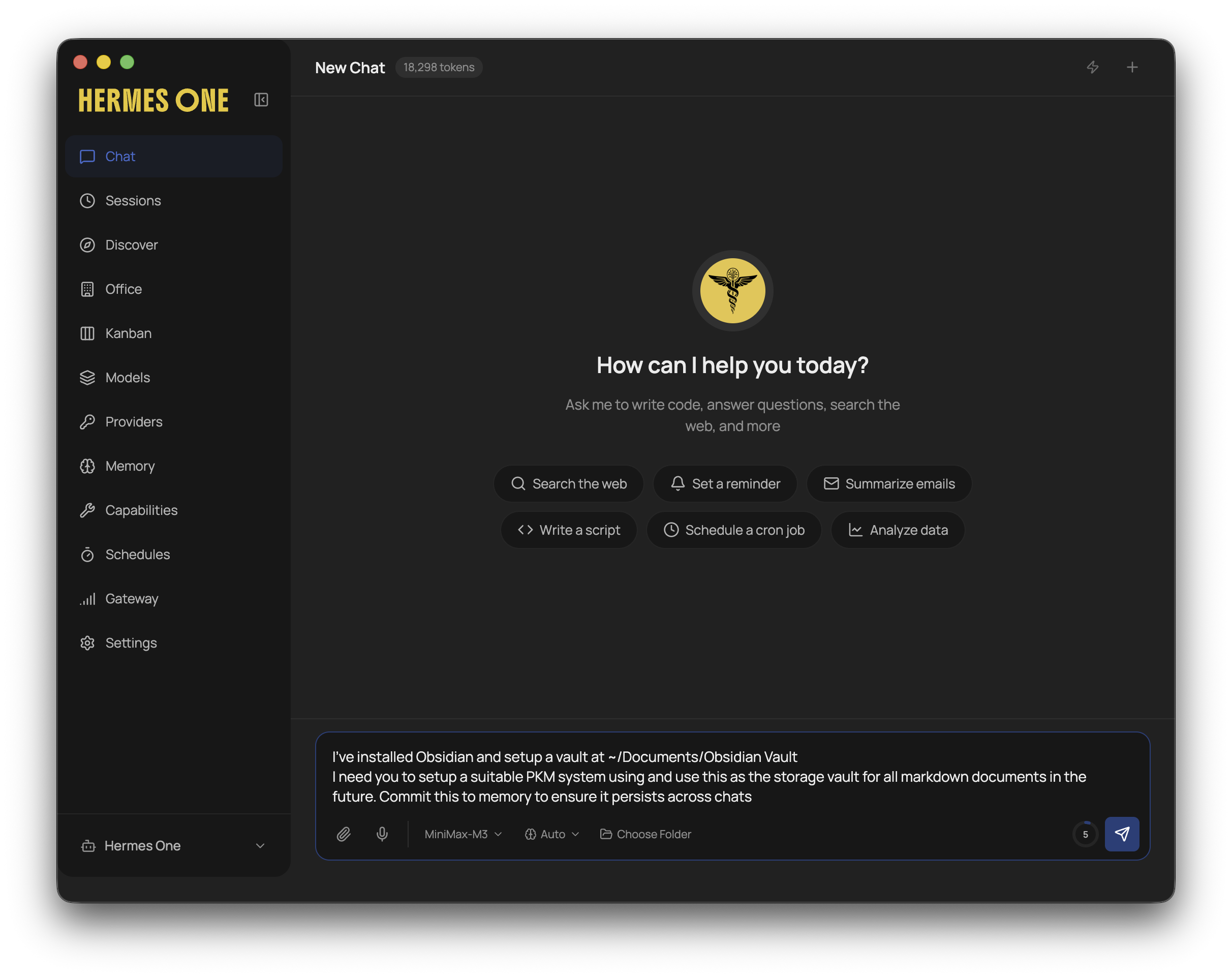The image size is (1232, 978).
Task: Select the Search the web suggestion
Action: pyautogui.click(x=569, y=483)
